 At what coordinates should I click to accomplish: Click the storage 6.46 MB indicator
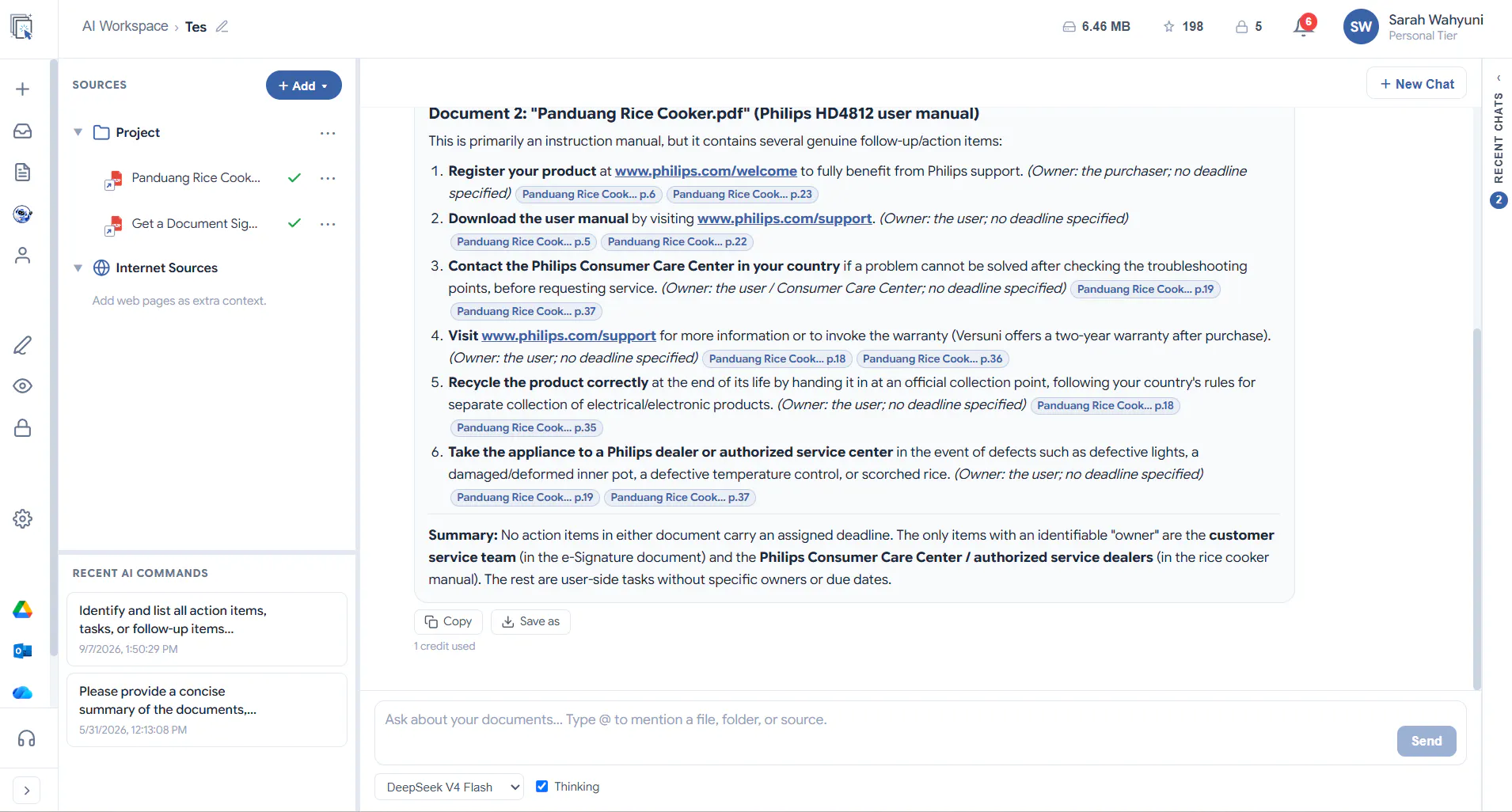1096,26
